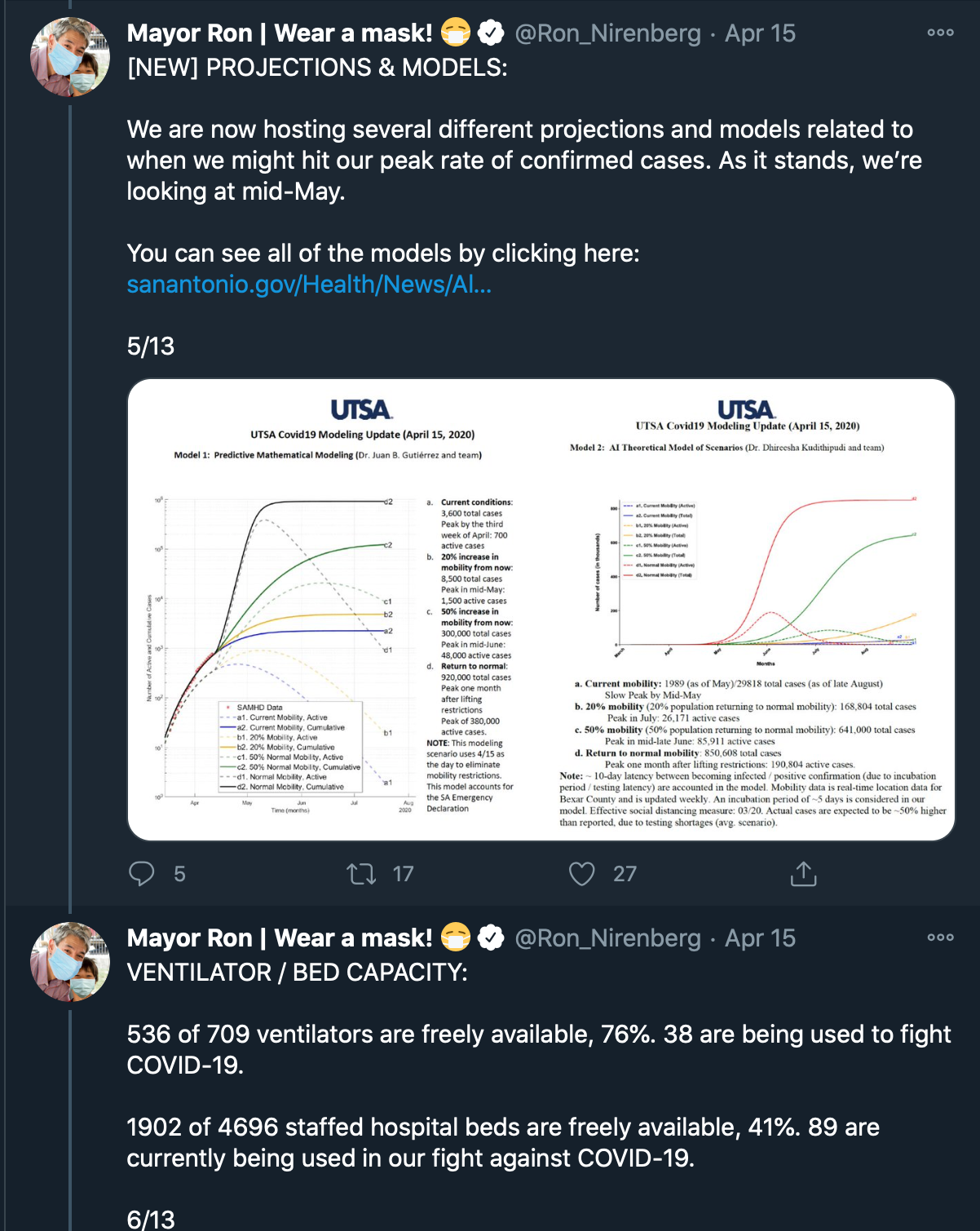Open the UTSA modeling charts image
The image size is (980, 1231).
(x=541, y=610)
